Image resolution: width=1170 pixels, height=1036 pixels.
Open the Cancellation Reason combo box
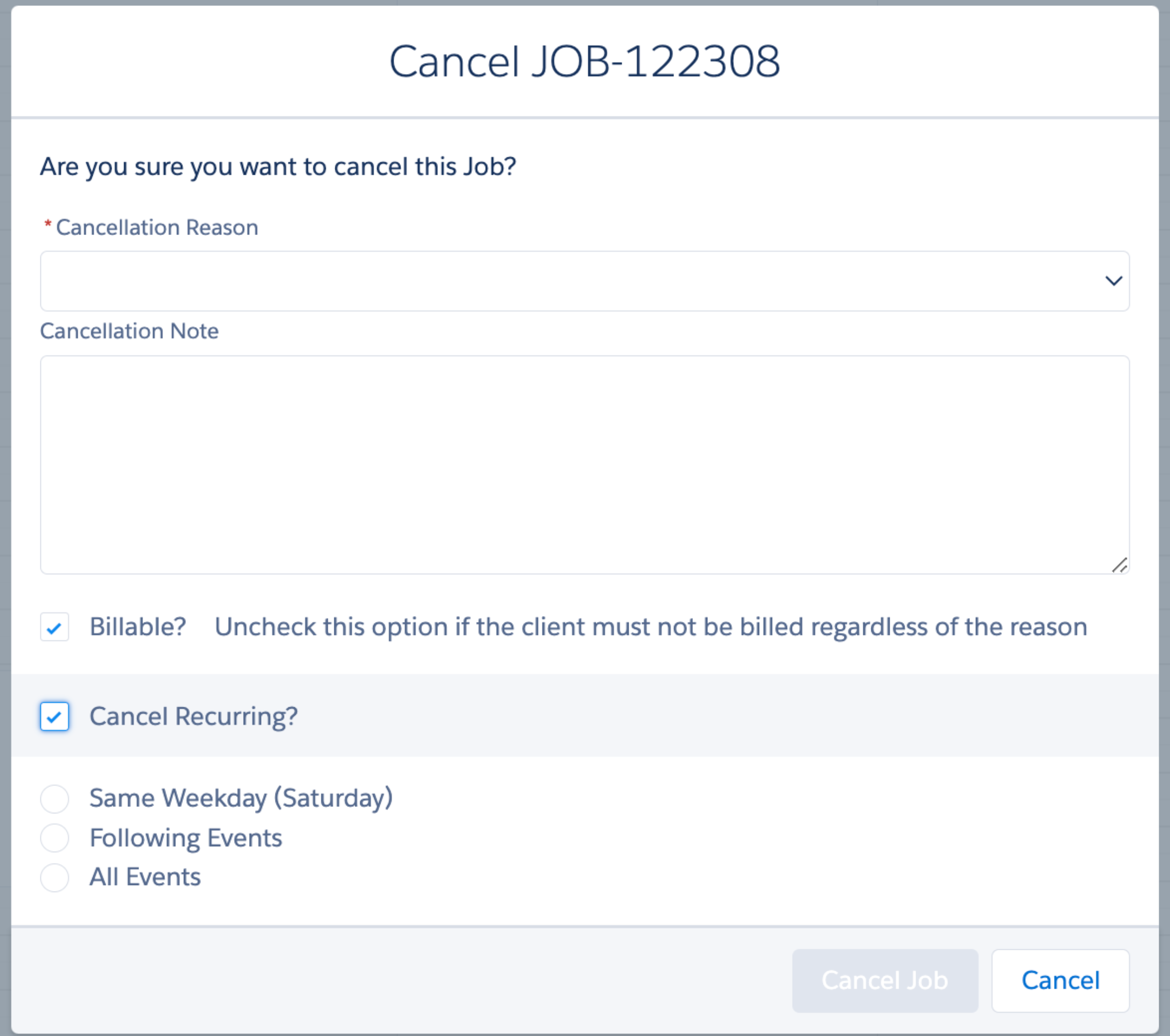click(x=584, y=281)
